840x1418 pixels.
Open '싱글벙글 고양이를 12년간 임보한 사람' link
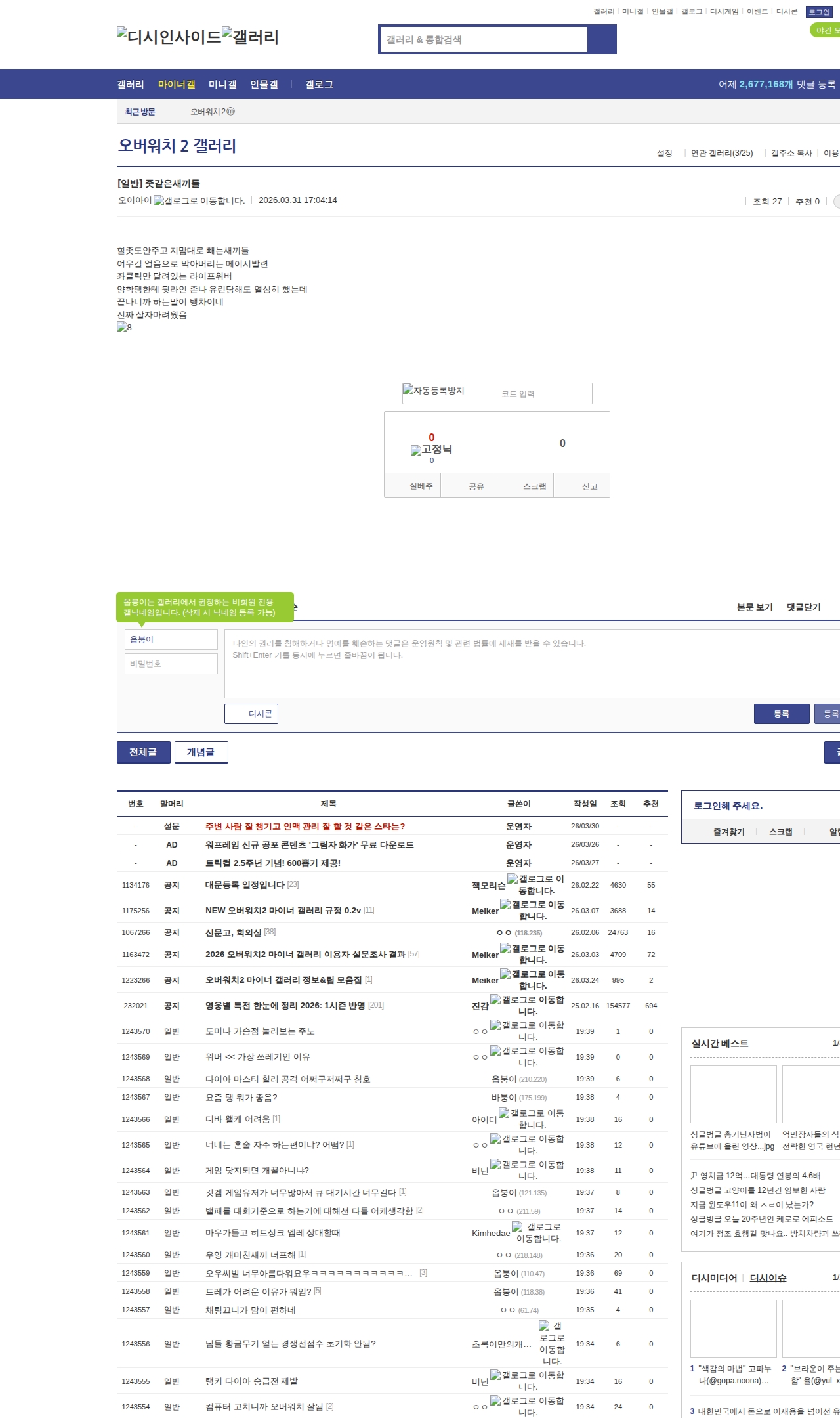coord(758,1190)
